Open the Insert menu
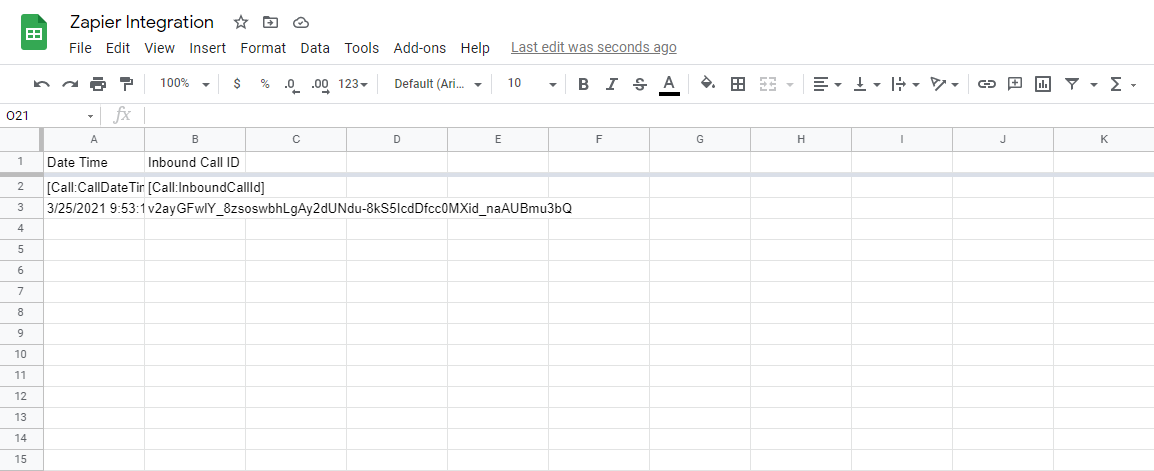Image resolution: width=1154 pixels, height=471 pixels. (208, 48)
